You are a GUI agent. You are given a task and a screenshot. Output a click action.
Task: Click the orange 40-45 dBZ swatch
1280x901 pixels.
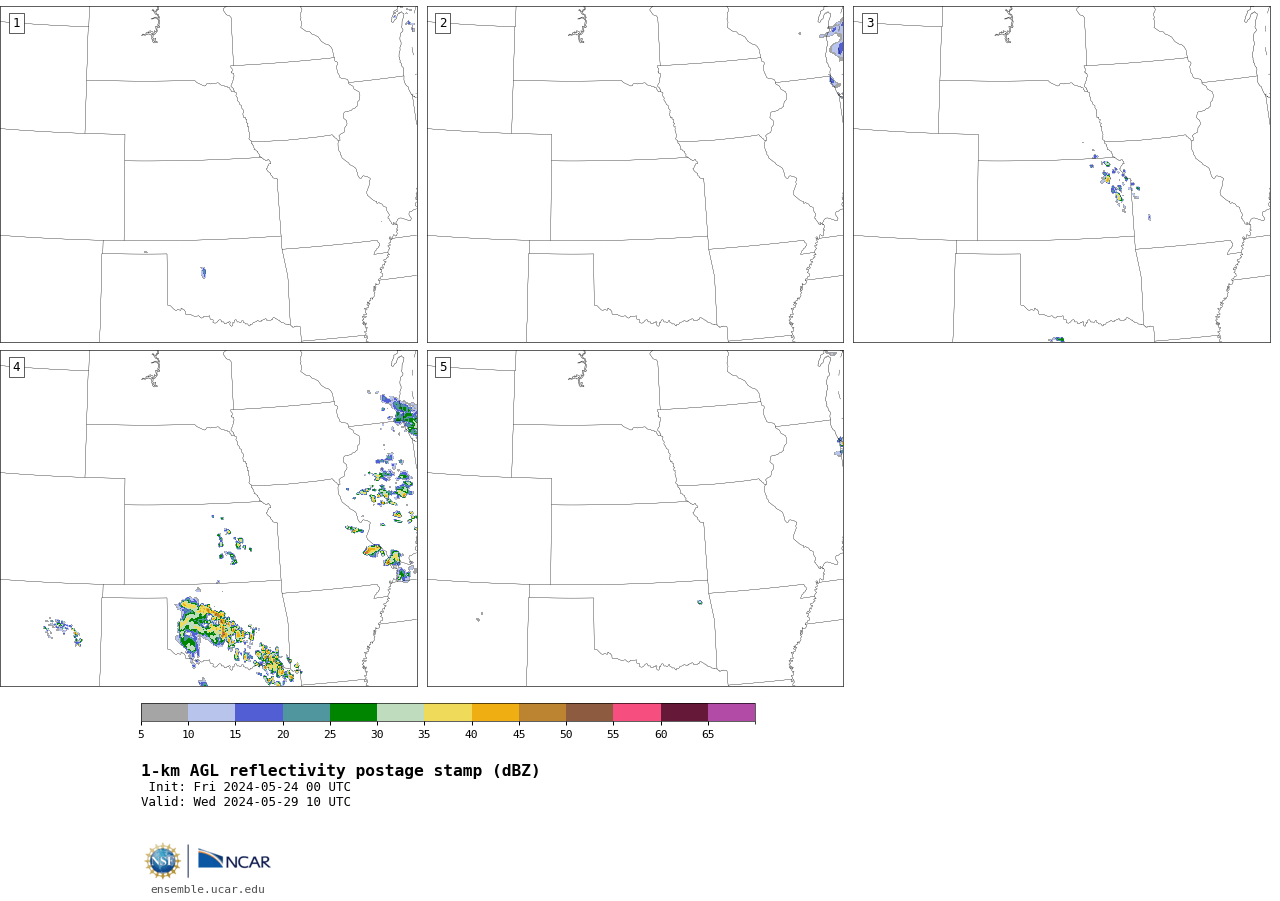(x=495, y=713)
